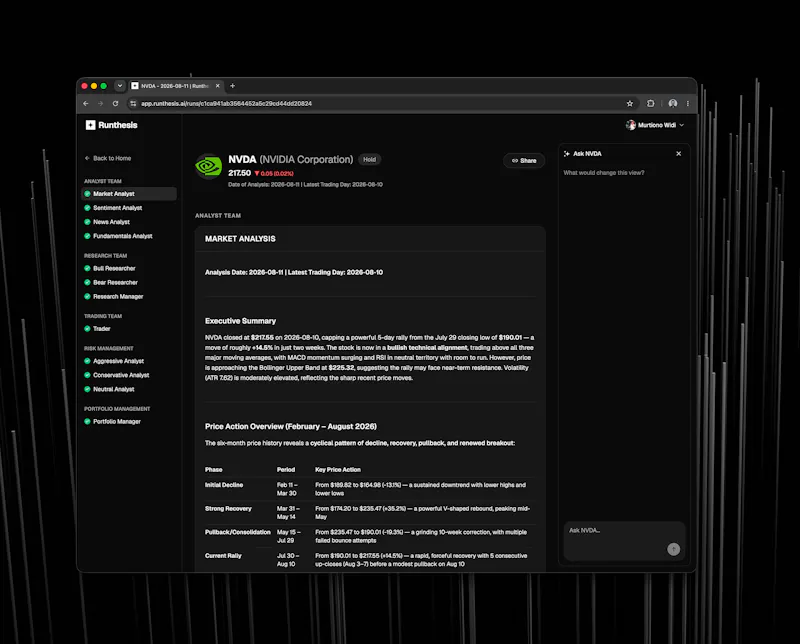The height and width of the screenshot is (644, 800).
Task: Click the Strong Recovery table row label
Action: [228, 509]
